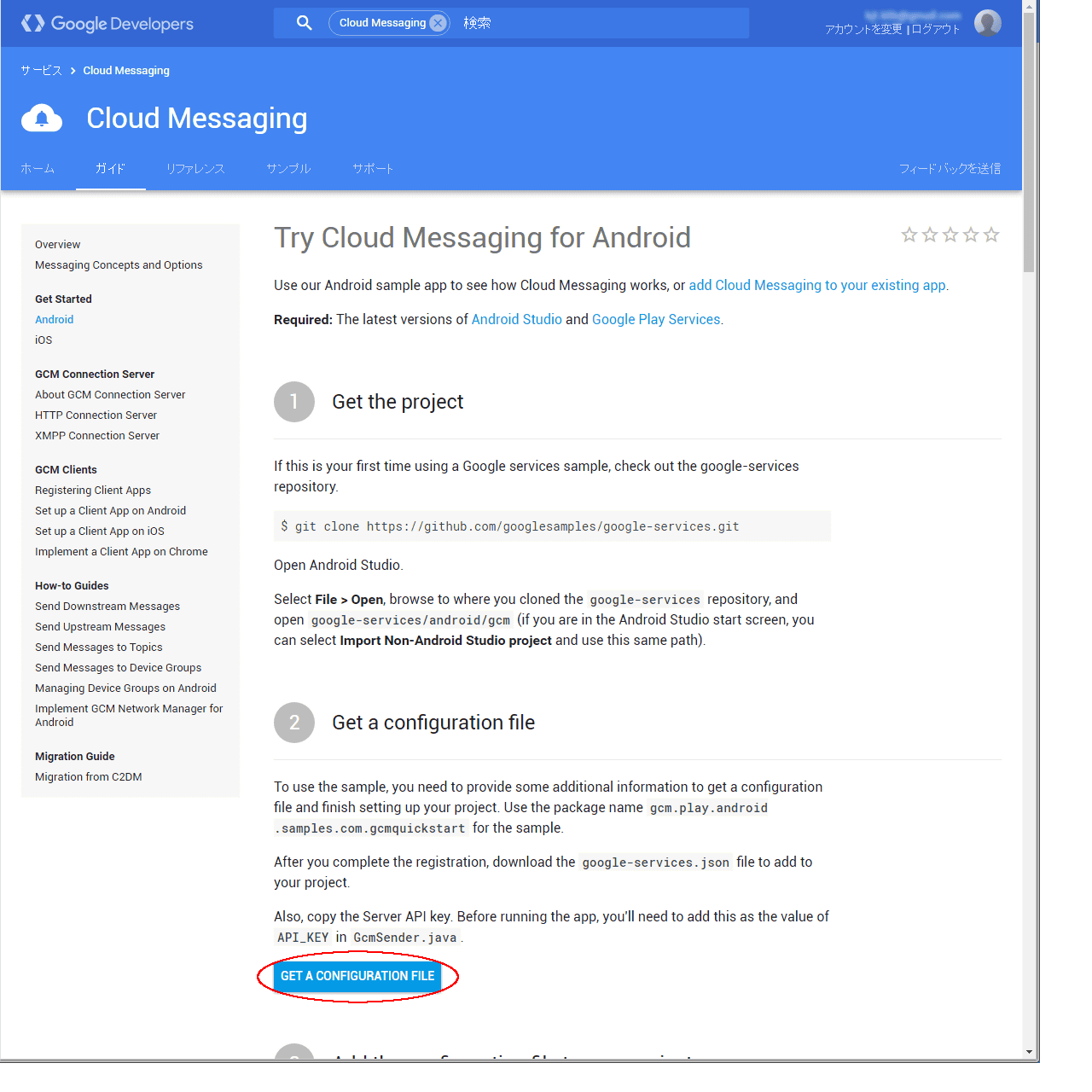Rate the page two stars

click(930, 235)
